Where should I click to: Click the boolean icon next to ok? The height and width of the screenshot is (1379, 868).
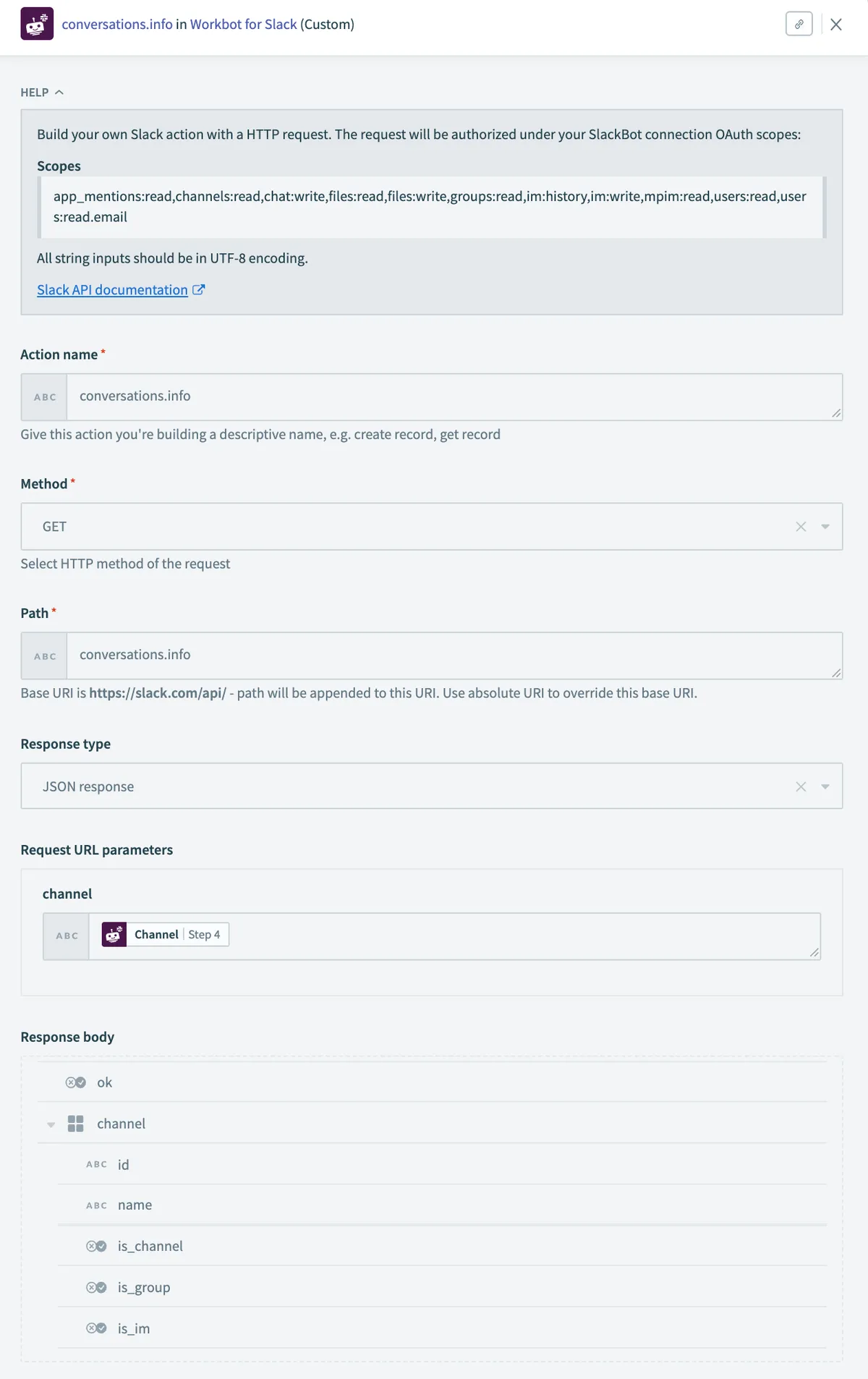pos(76,1082)
